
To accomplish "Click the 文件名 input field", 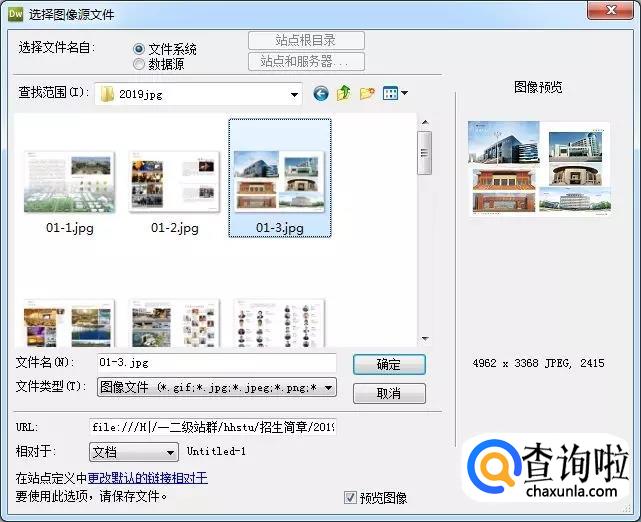I will (215, 362).
